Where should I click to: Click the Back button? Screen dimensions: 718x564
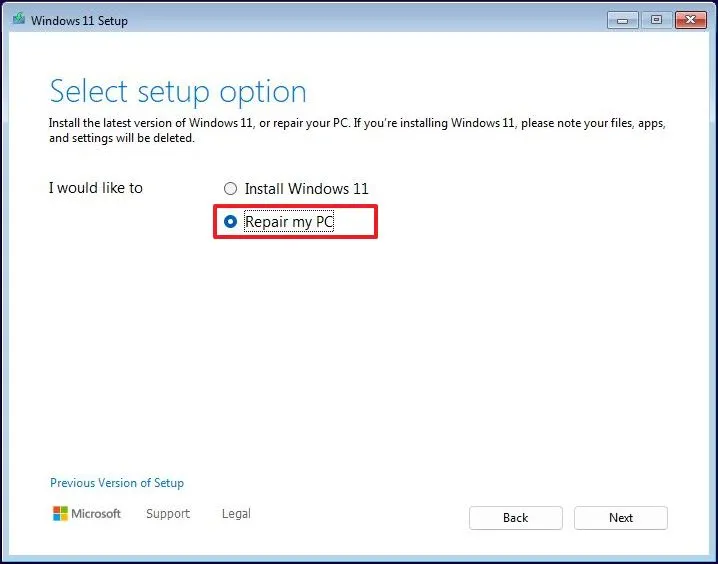(x=516, y=518)
